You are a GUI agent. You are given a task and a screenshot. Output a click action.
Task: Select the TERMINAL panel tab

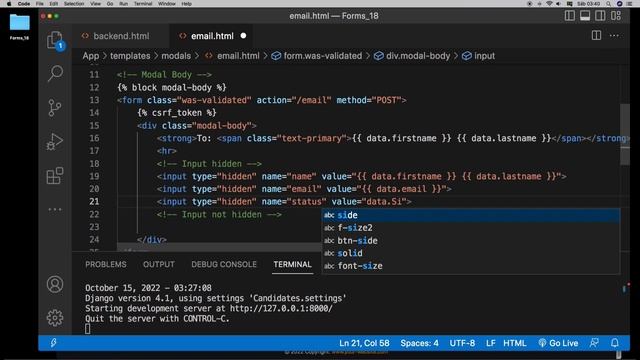point(292,264)
